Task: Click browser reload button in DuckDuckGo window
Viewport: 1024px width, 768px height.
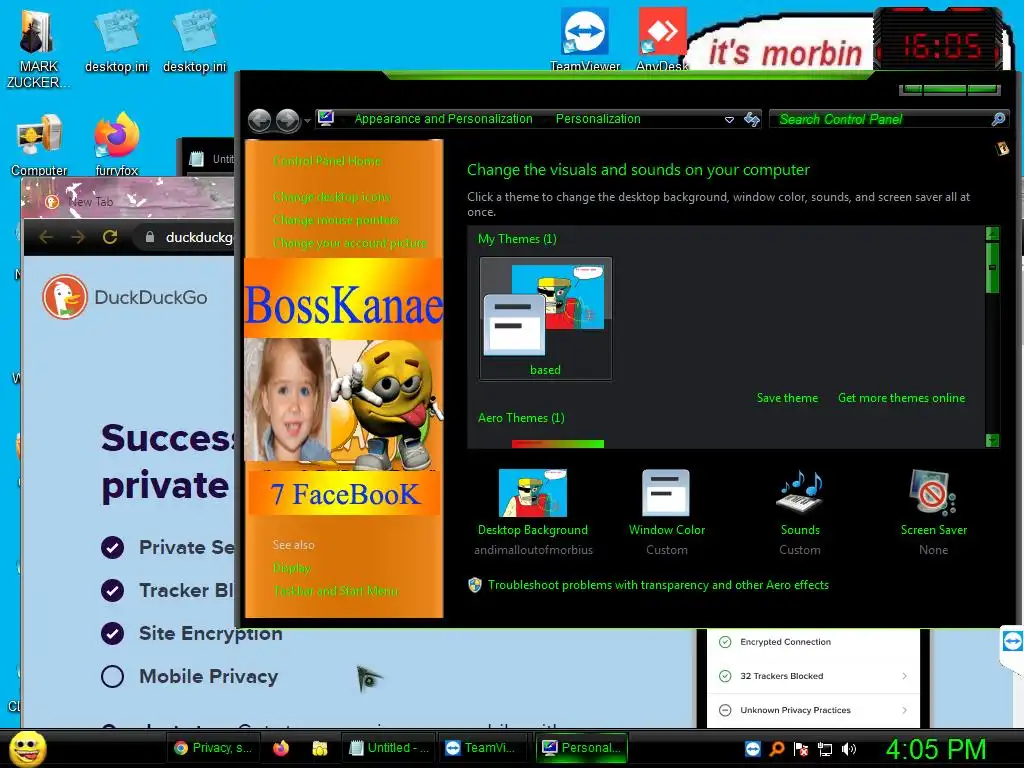Action: coord(110,237)
